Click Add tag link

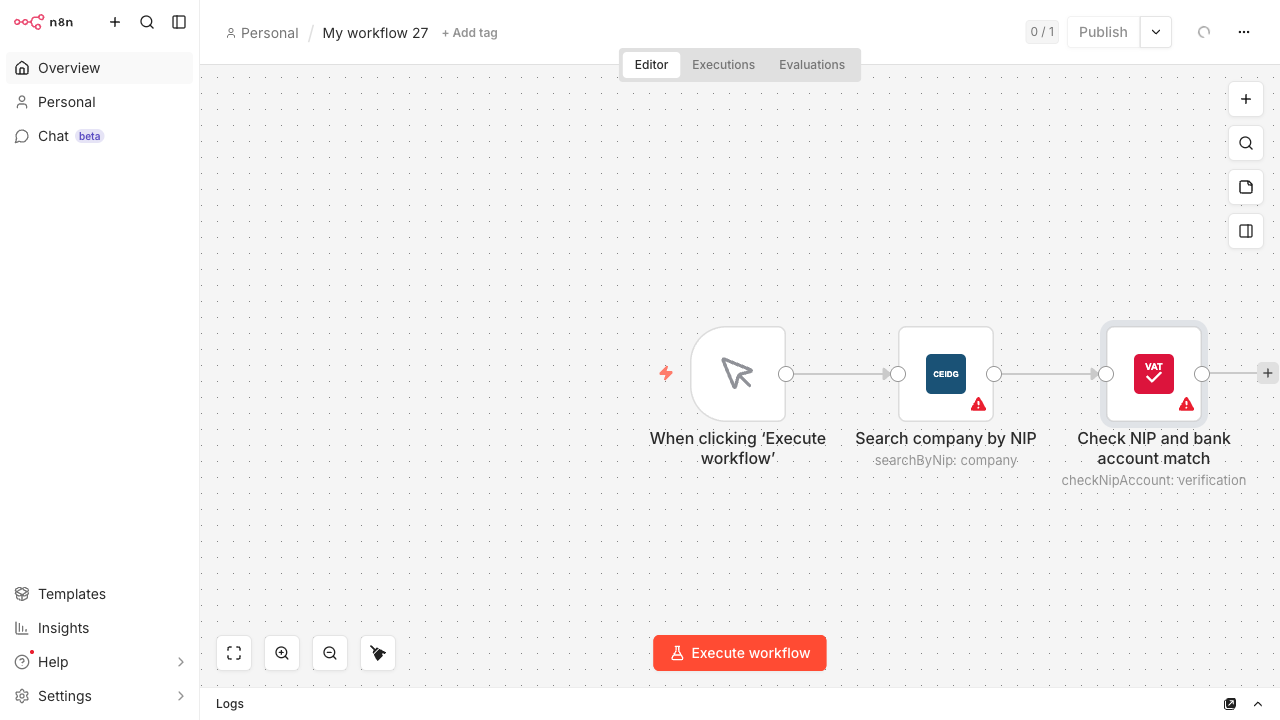[470, 33]
